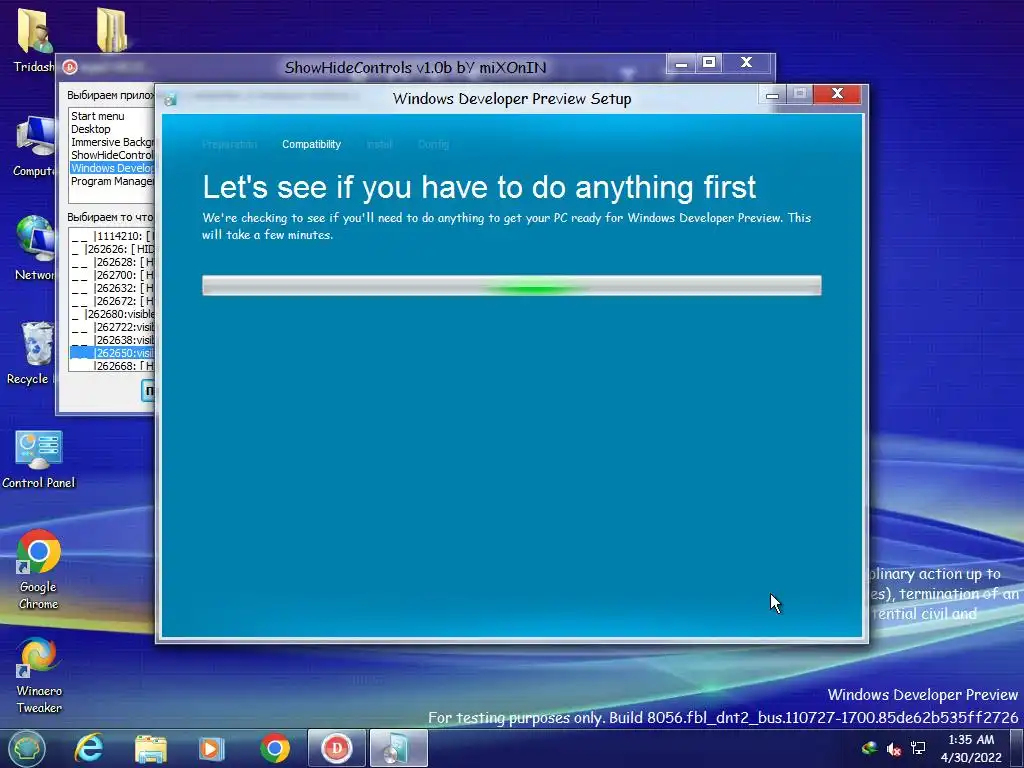Select 'Program Manager' list entry
Image resolution: width=1024 pixels, height=768 pixels.
(112, 181)
